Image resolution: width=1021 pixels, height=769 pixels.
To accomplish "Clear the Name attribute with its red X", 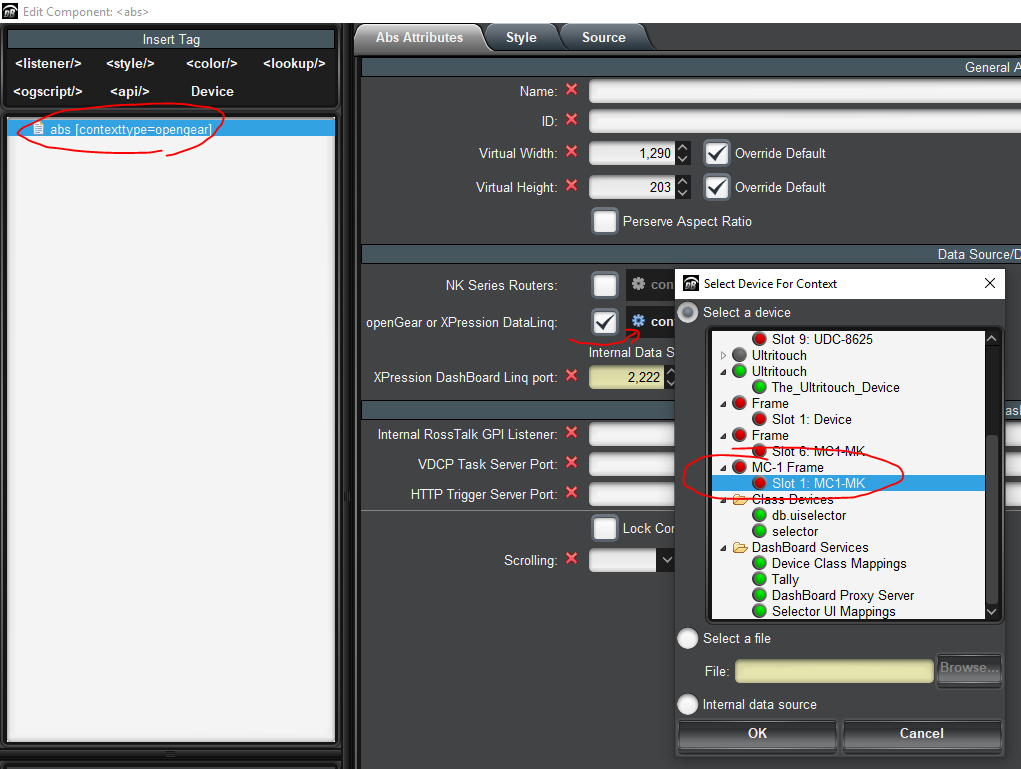I will click(x=572, y=90).
